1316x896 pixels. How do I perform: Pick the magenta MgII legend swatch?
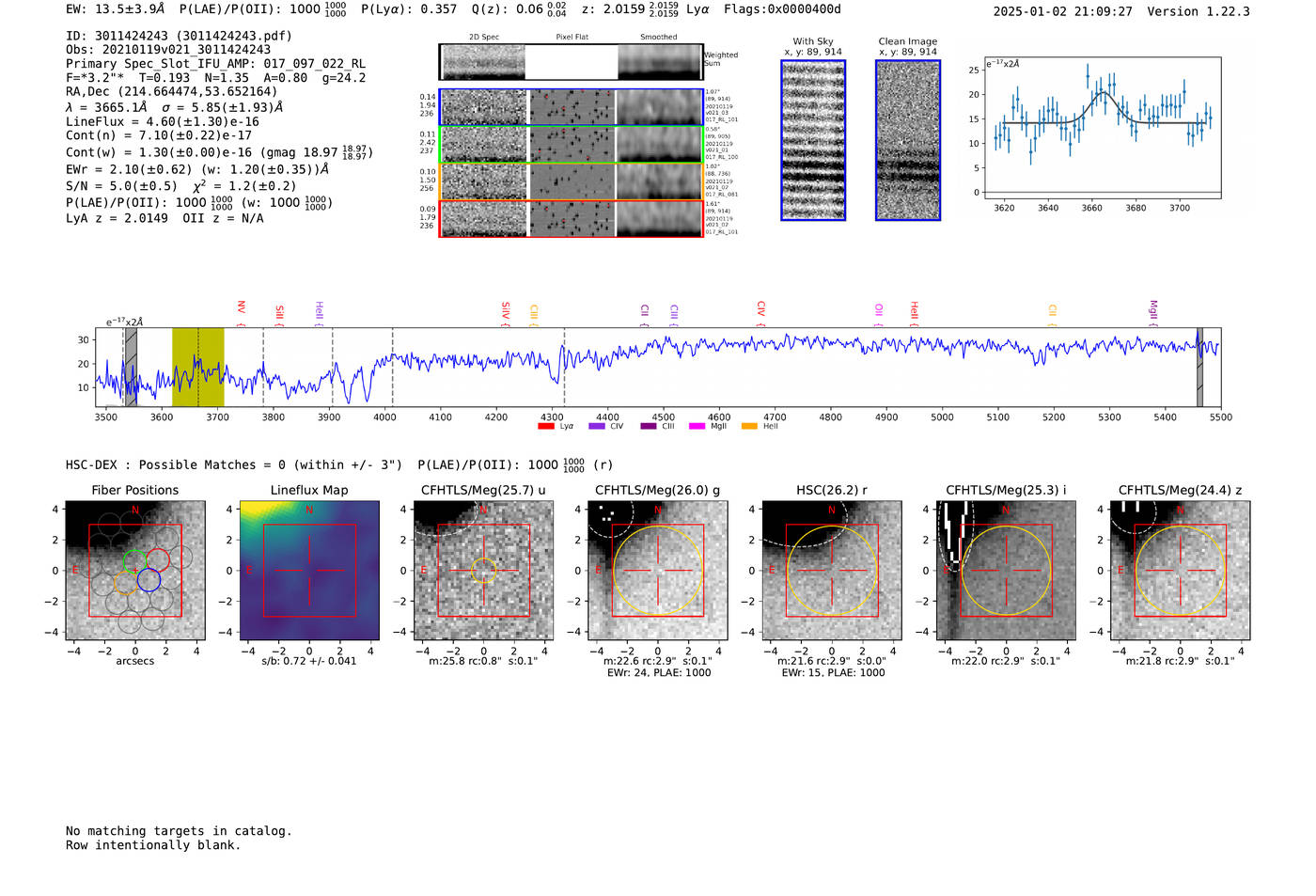click(697, 427)
